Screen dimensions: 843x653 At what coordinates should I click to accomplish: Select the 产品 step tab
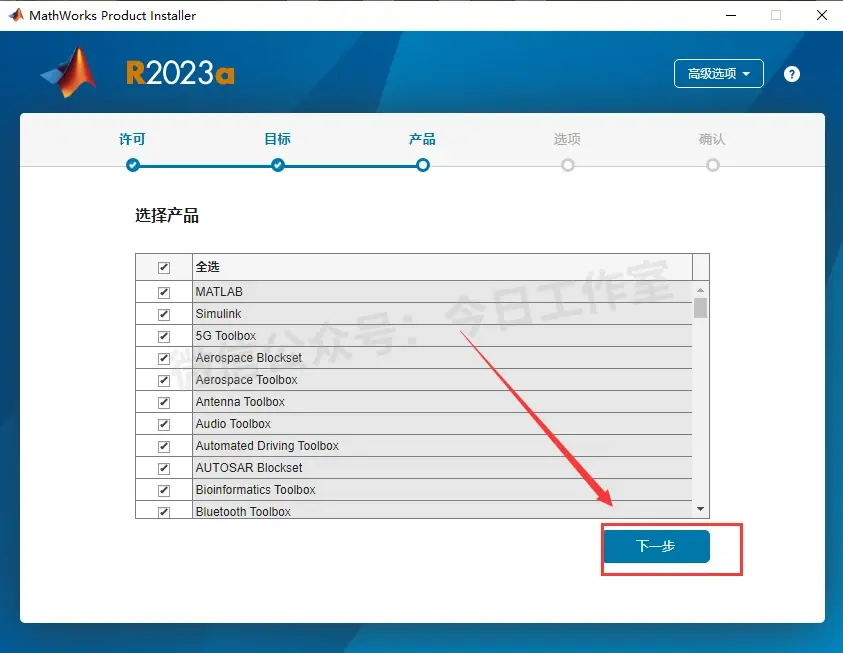[422, 139]
